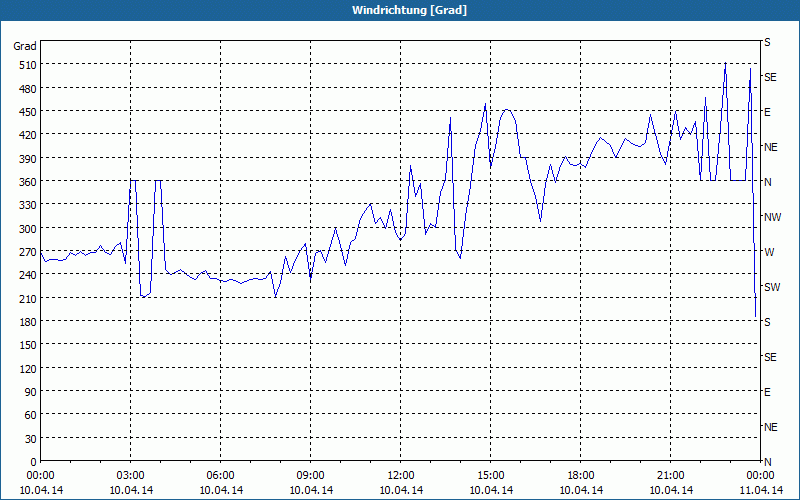Pick the y-axis value "390"
Viewport: 800px width, 500px height.
click(28, 159)
